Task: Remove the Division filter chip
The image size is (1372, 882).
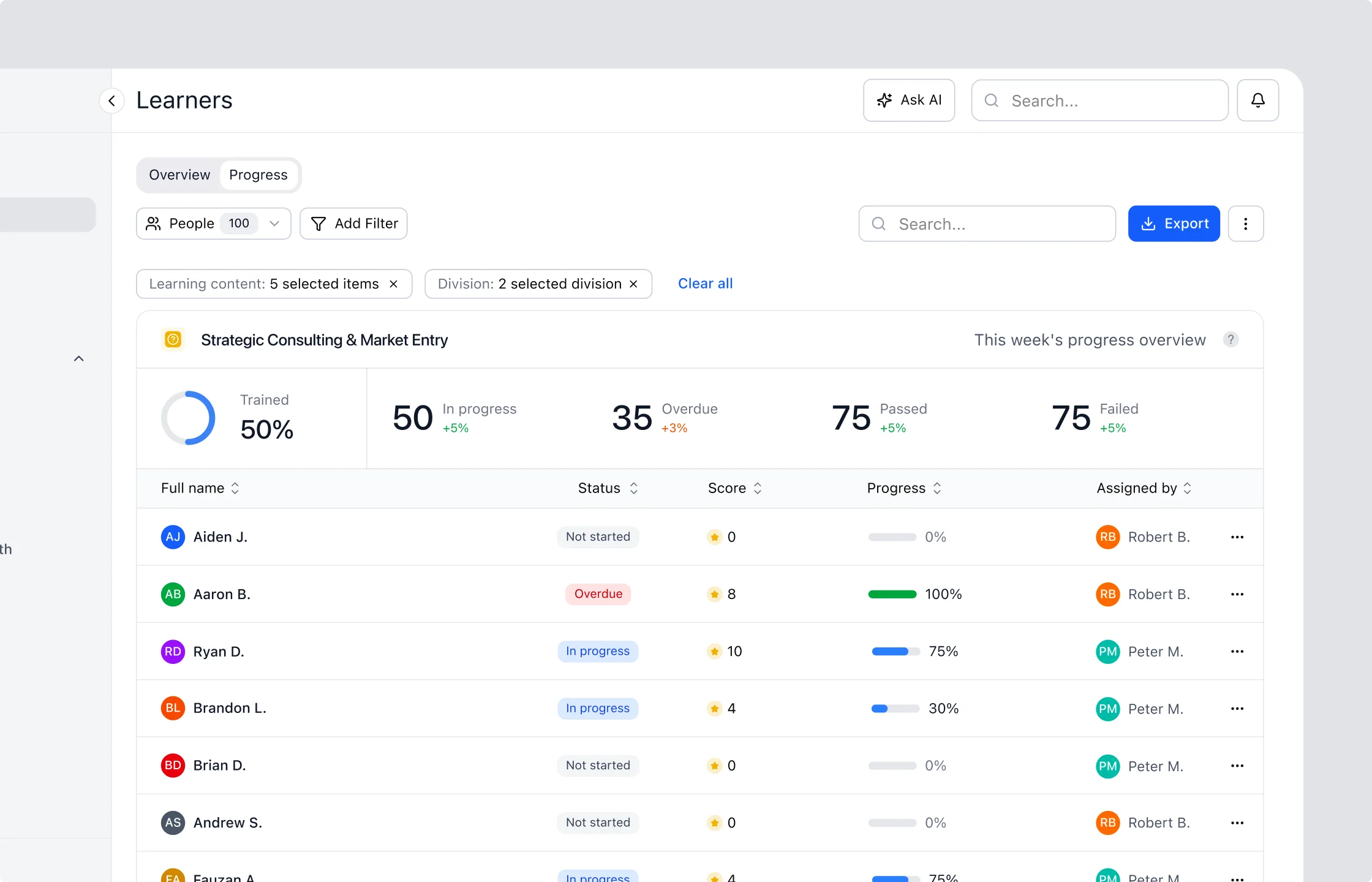Action: click(633, 284)
